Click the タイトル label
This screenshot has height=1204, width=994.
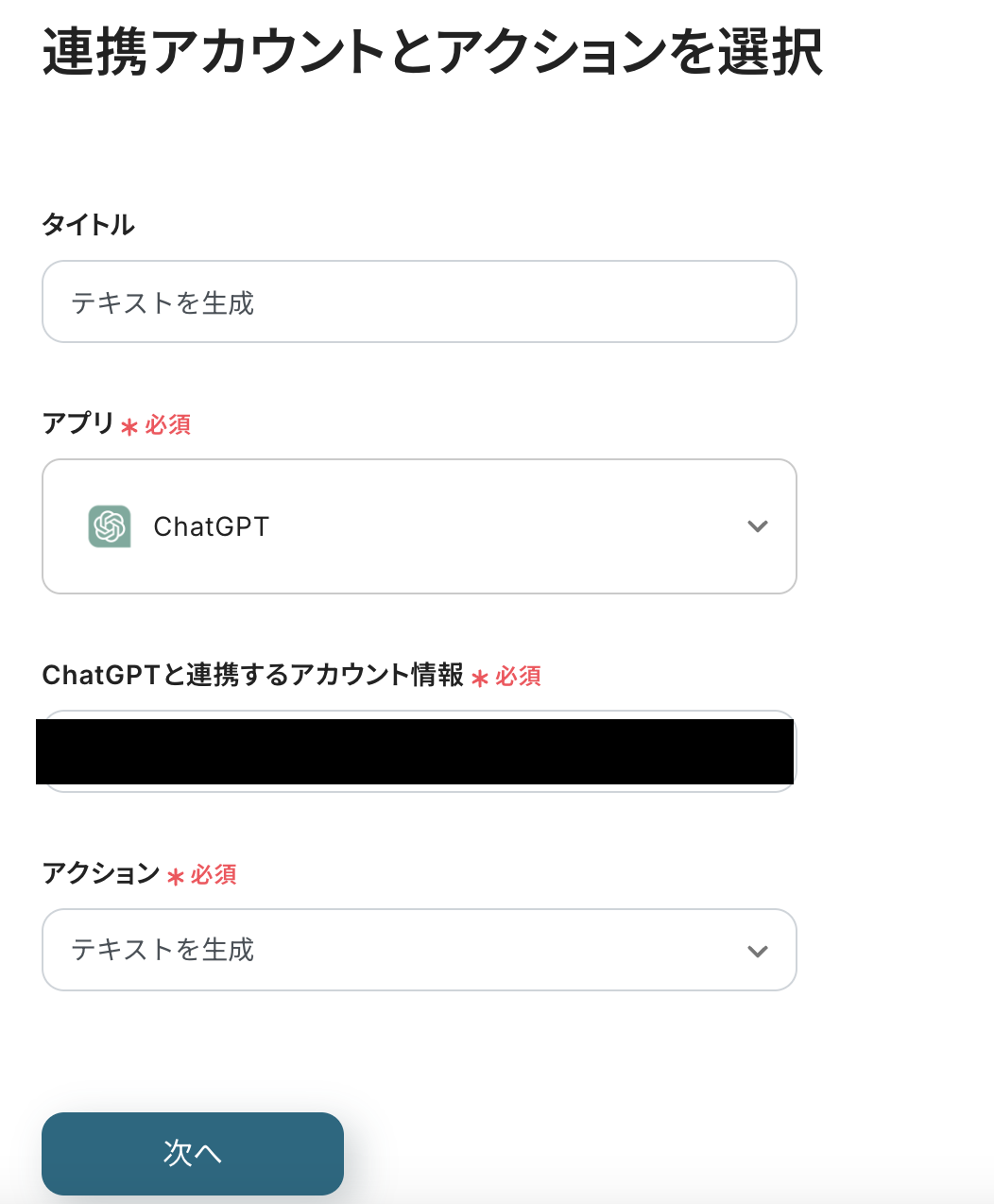tap(88, 226)
